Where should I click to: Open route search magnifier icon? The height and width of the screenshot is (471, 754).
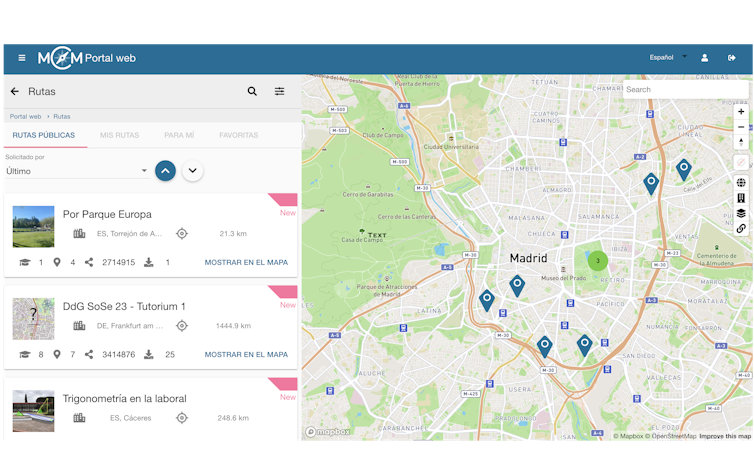(252, 91)
